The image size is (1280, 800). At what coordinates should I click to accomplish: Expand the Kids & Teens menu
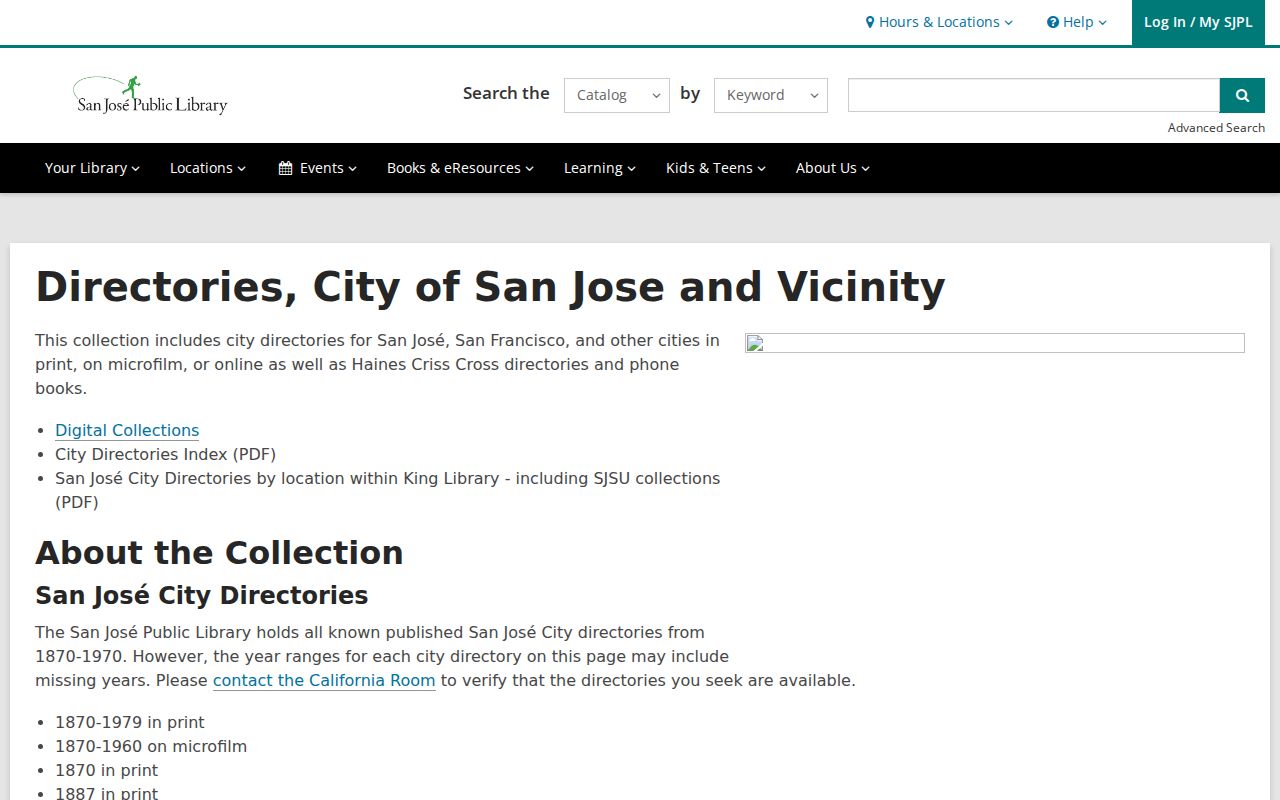click(716, 168)
